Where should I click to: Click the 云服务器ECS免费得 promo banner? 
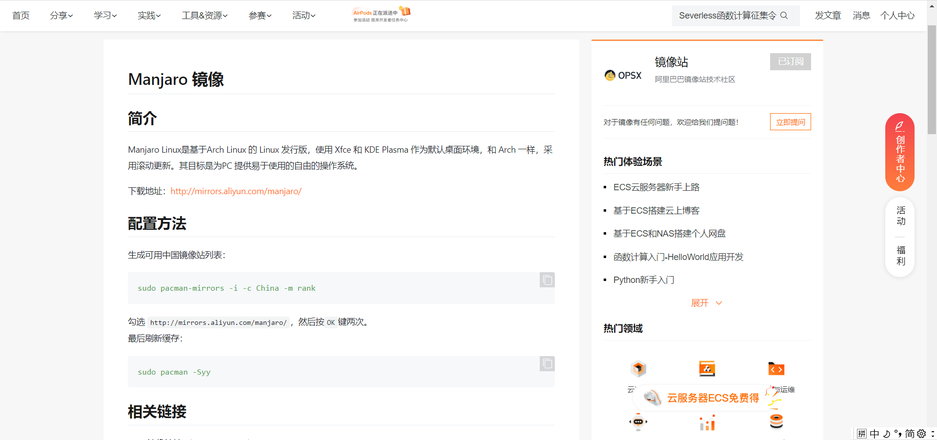click(706, 398)
